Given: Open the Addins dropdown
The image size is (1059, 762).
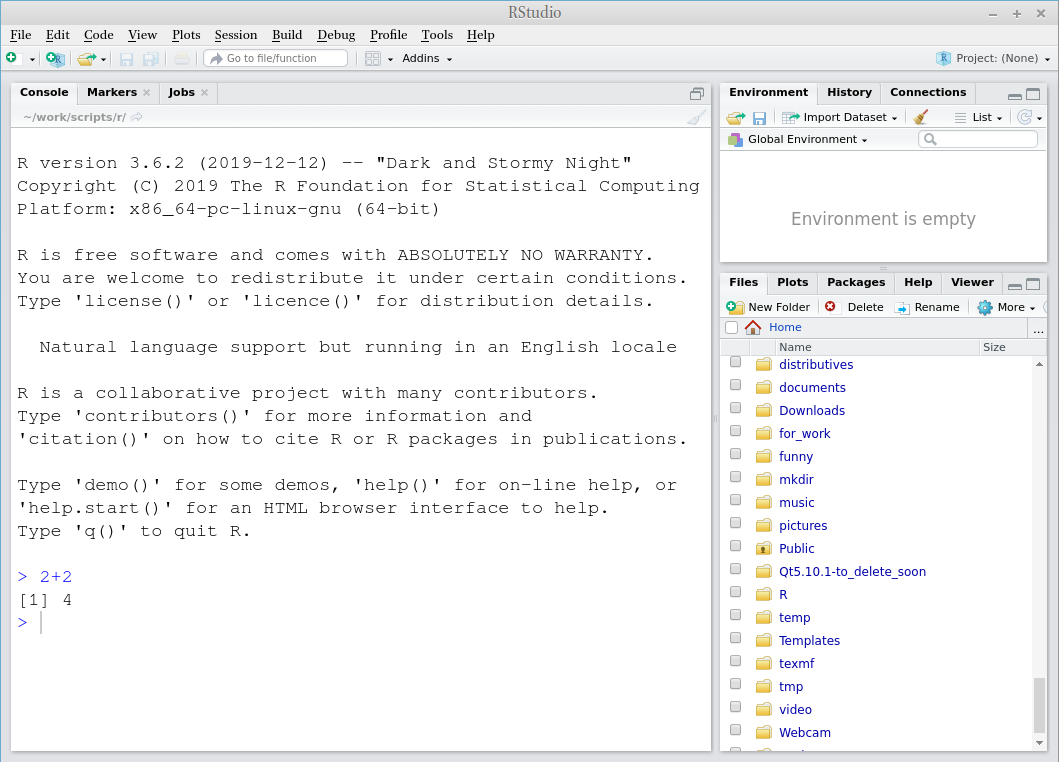Looking at the screenshot, I should (427, 59).
